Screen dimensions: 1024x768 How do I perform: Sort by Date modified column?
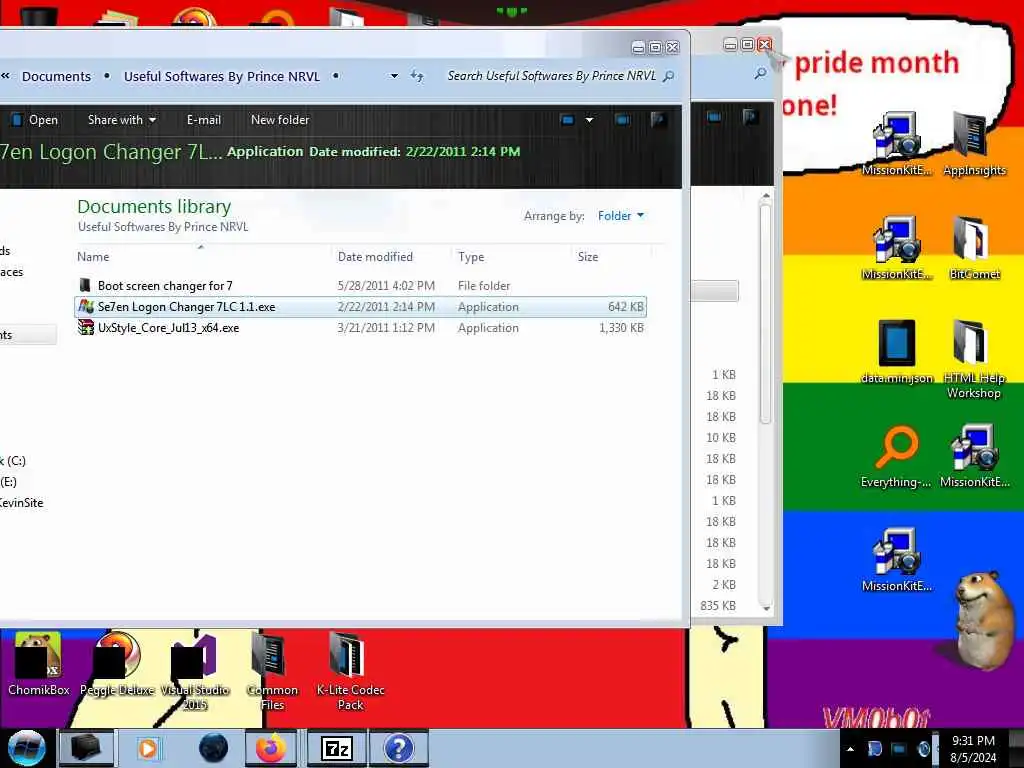pyautogui.click(x=375, y=257)
